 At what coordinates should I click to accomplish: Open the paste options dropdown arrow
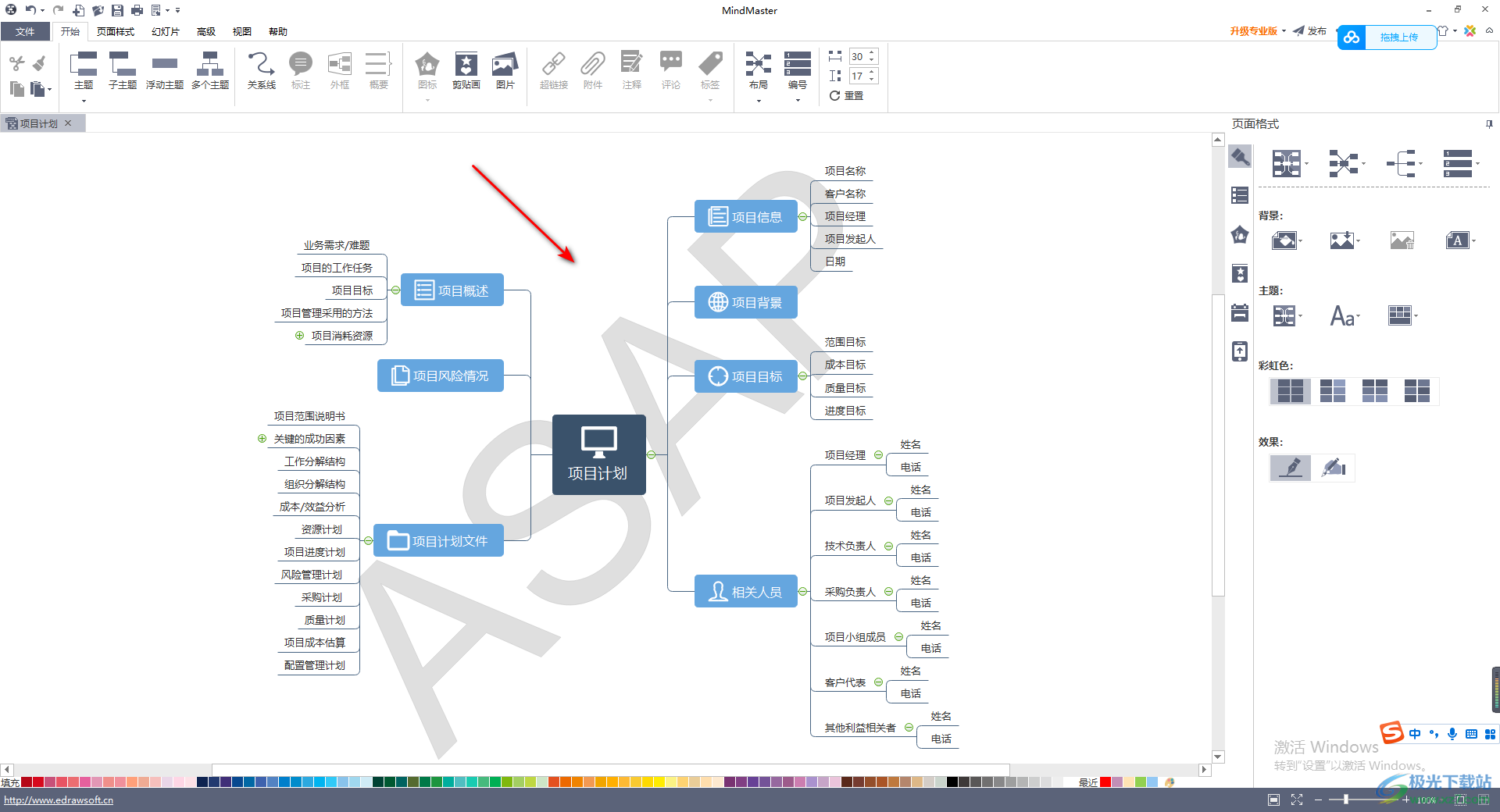[49, 90]
